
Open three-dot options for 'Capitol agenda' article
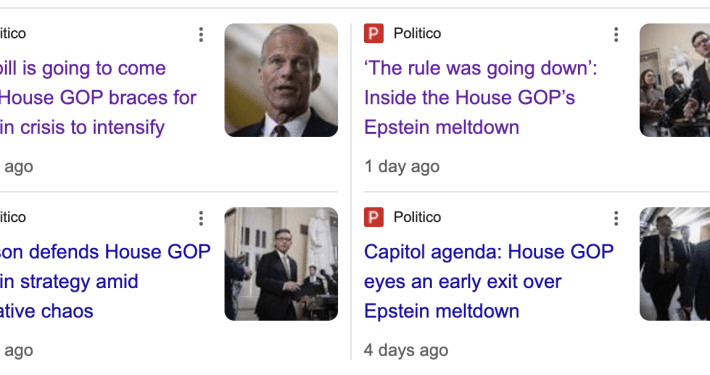616,218
